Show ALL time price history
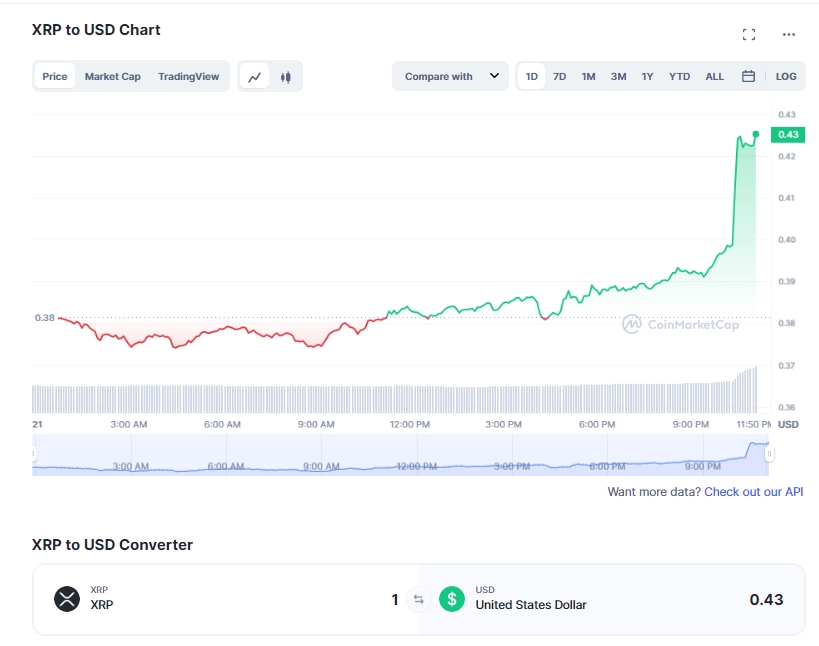Image resolution: width=819 pixels, height=646 pixels. point(714,77)
